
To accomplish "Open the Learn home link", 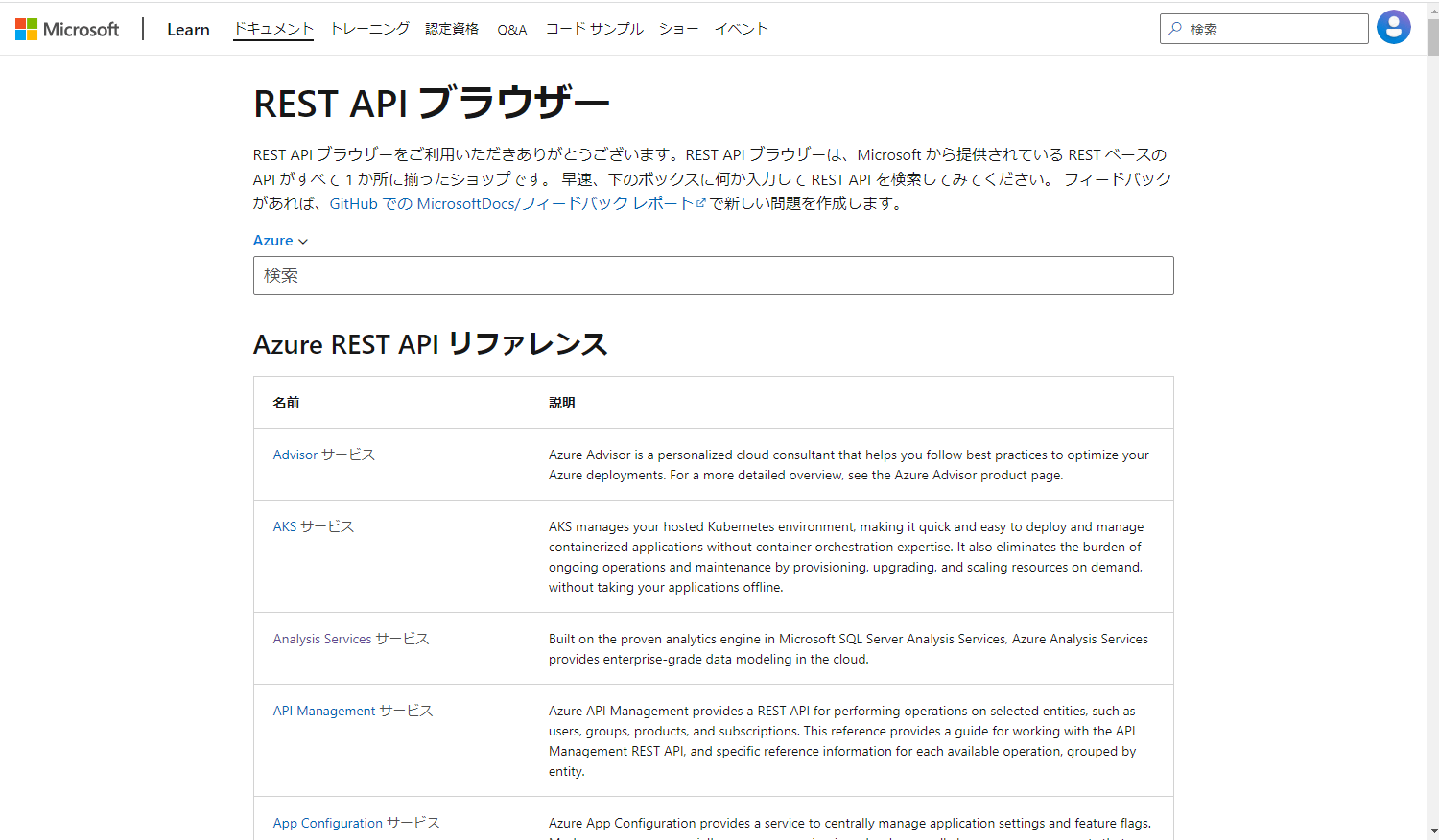I will [188, 30].
